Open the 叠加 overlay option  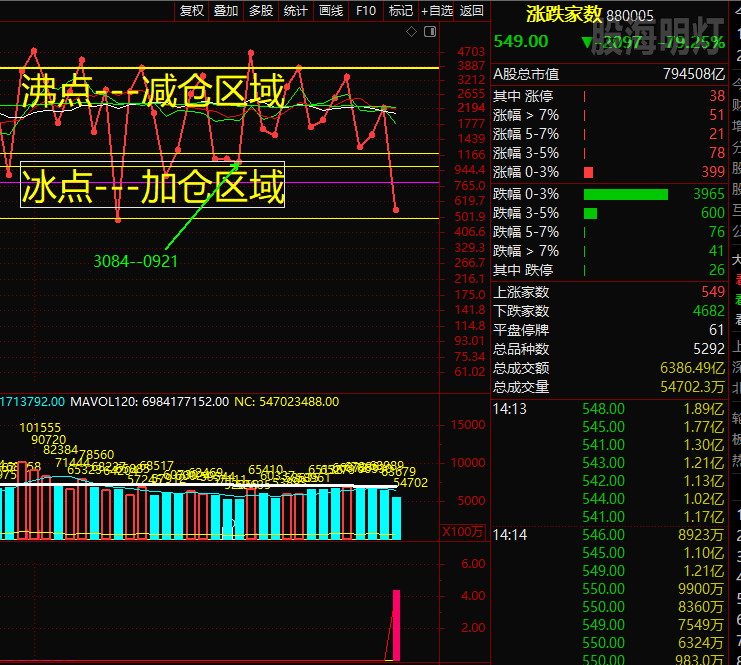[x=226, y=10]
